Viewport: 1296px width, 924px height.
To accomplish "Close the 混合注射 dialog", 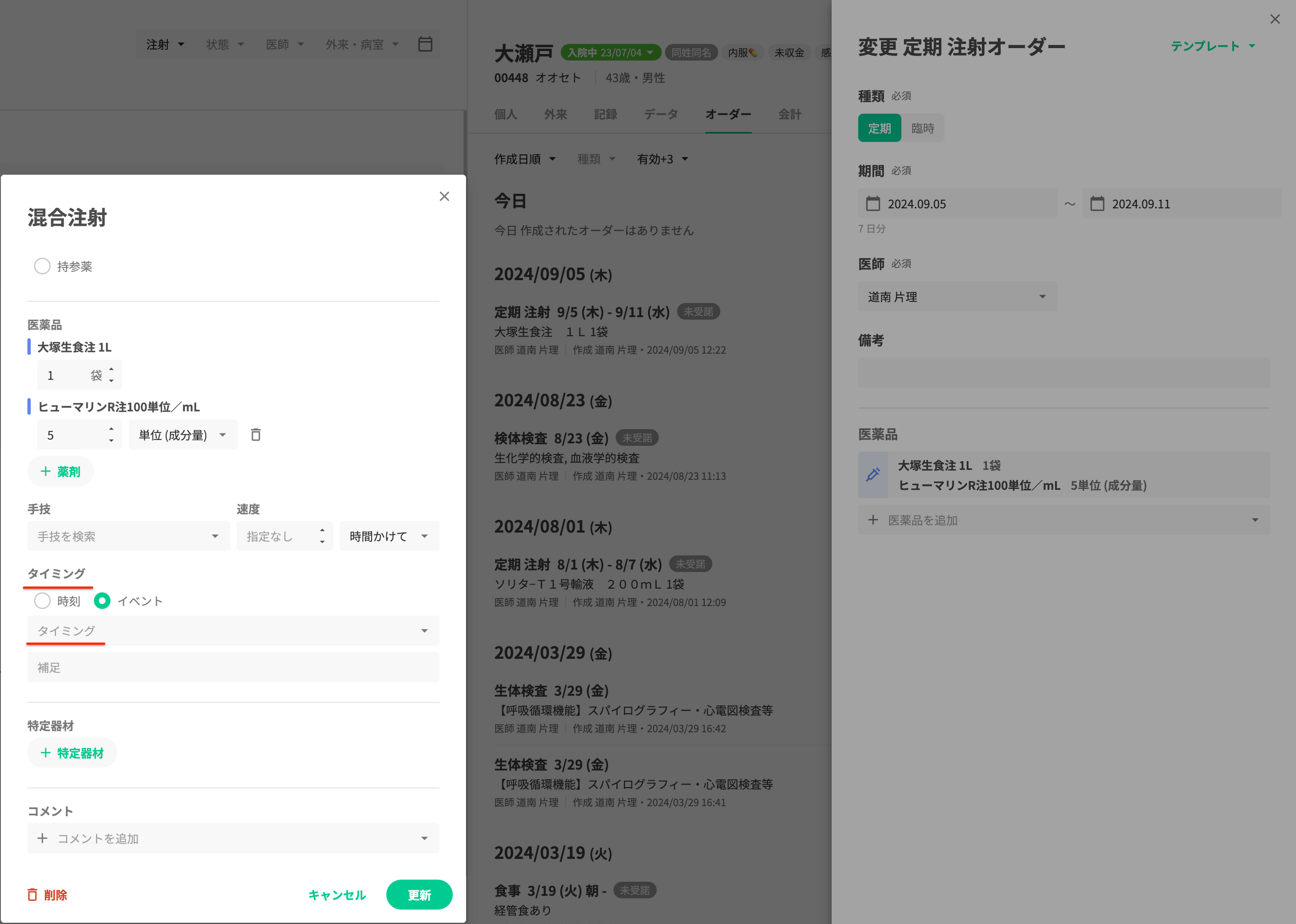I will point(445,196).
